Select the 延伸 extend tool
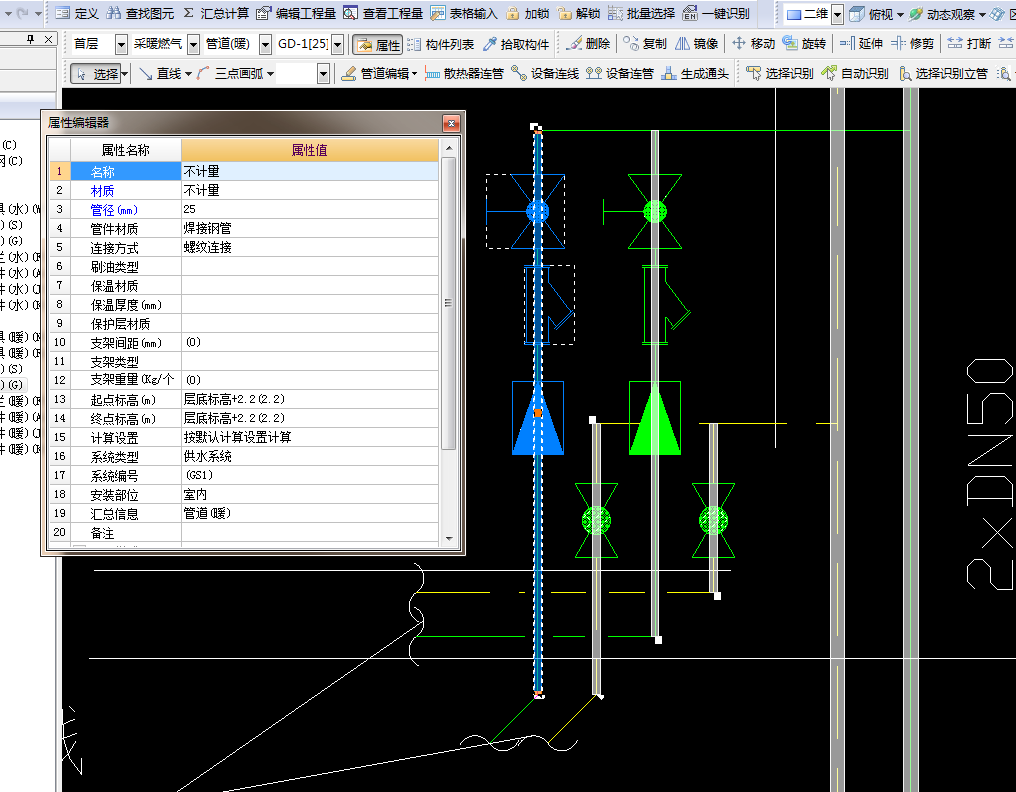Screen dimensions: 1016x792 pos(860,43)
